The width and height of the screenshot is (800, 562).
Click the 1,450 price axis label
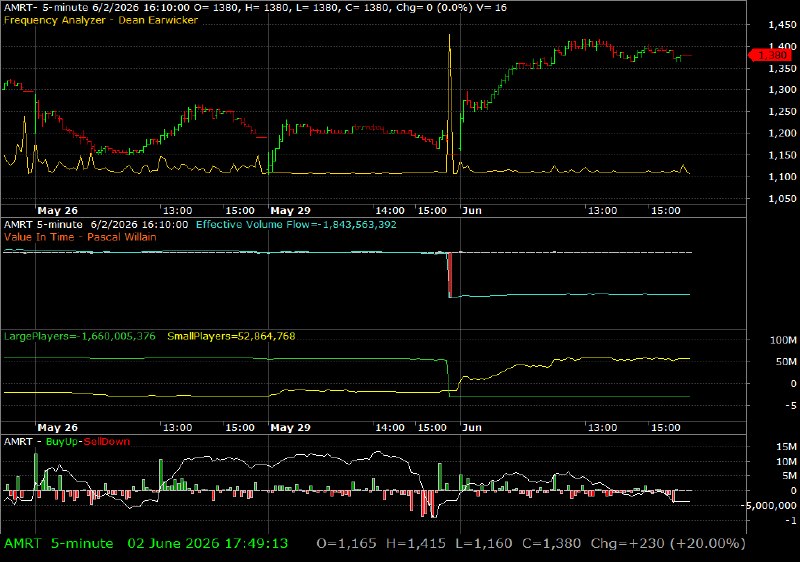[782, 24]
